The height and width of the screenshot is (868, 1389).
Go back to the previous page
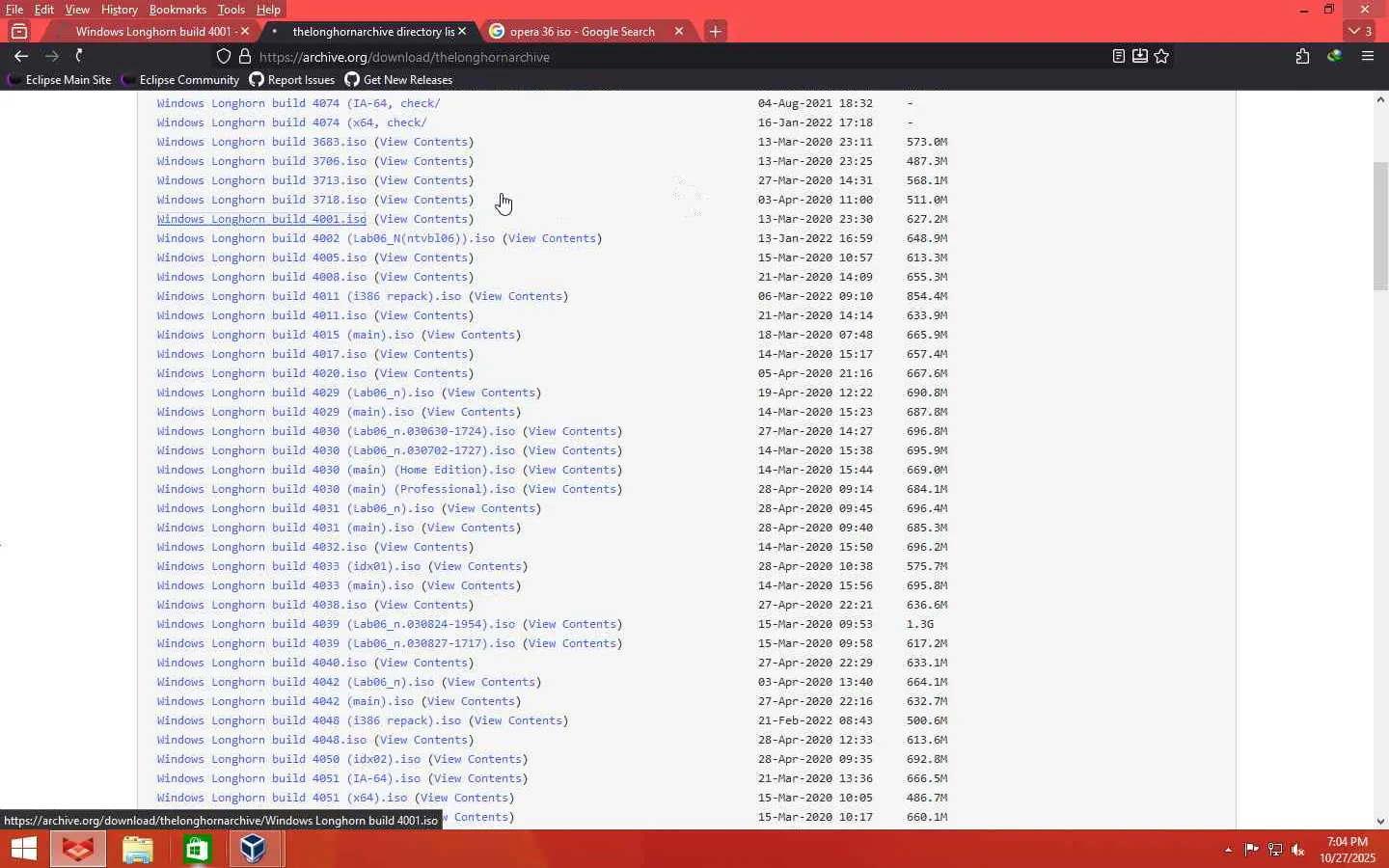(x=21, y=56)
